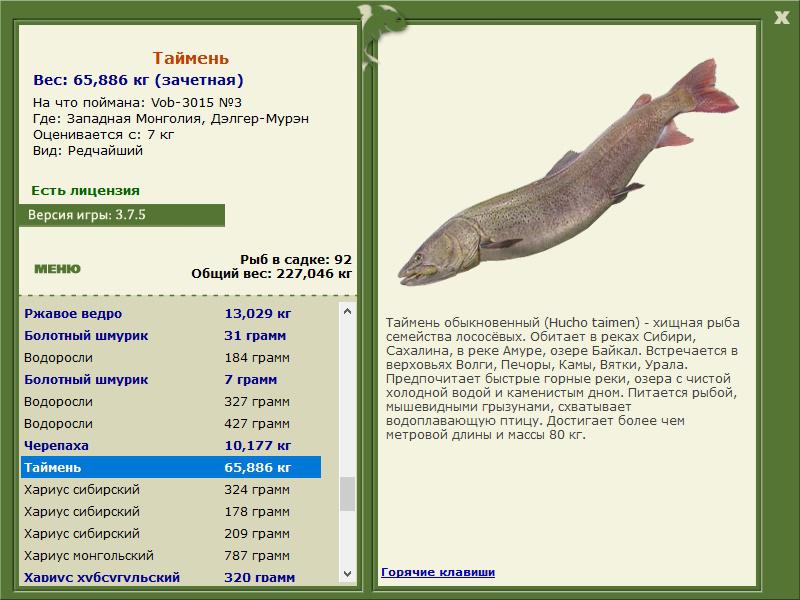Click the fish list scrollbar thumb
The image size is (800, 600).
pos(347,494)
